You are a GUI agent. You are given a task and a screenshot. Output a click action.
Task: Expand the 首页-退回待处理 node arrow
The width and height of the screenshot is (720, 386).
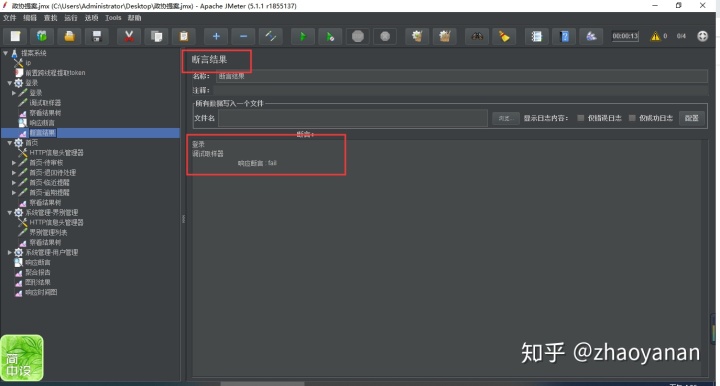(x=14, y=173)
